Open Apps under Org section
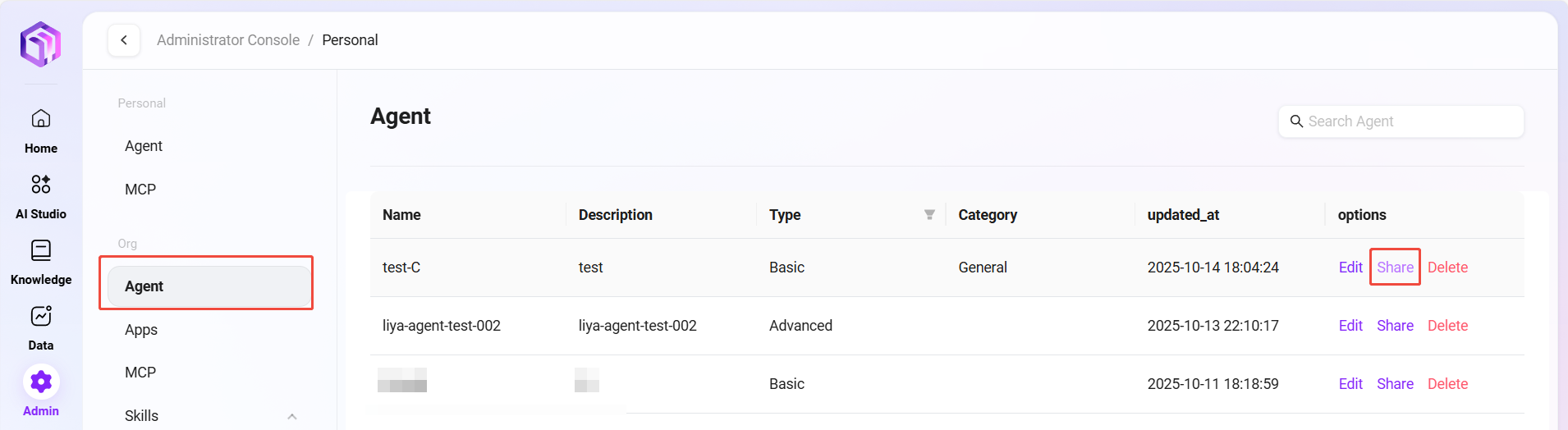 (x=141, y=330)
